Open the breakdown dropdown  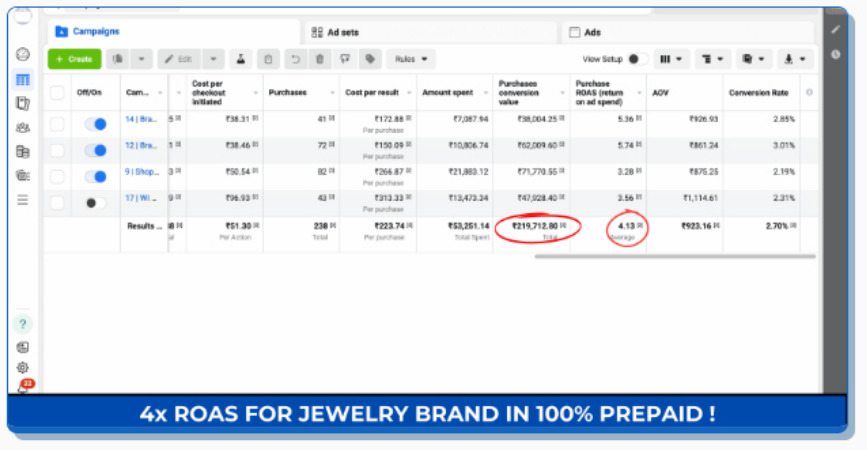click(x=712, y=59)
